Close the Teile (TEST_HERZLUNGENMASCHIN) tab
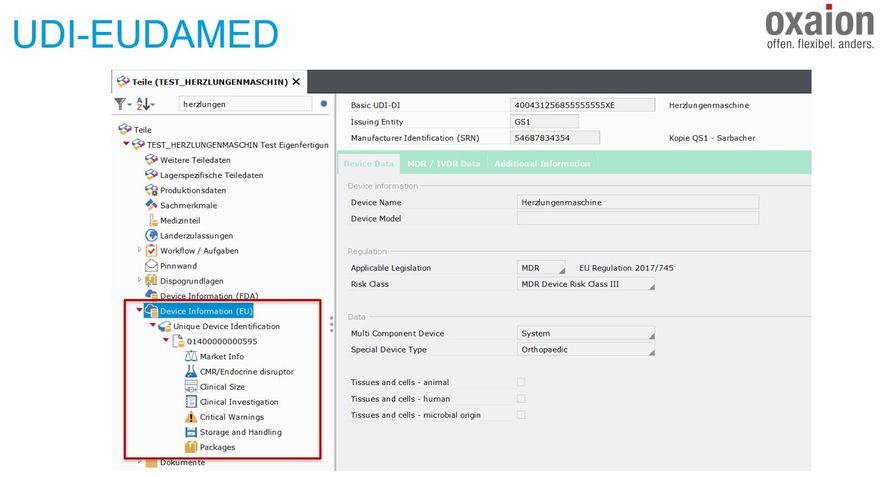This screenshot has width=880, height=477. (x=296, y=82)
